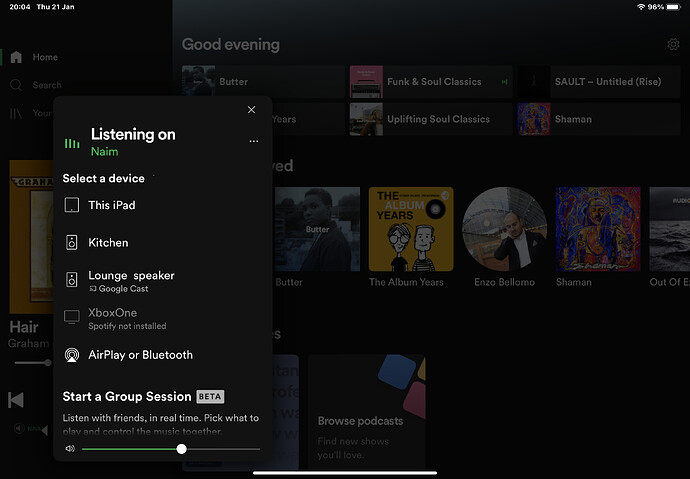Image resolution: width=690 pixels, height=479 pixels.
Task: Click The Album Years title text
Action: coord(406,282)
